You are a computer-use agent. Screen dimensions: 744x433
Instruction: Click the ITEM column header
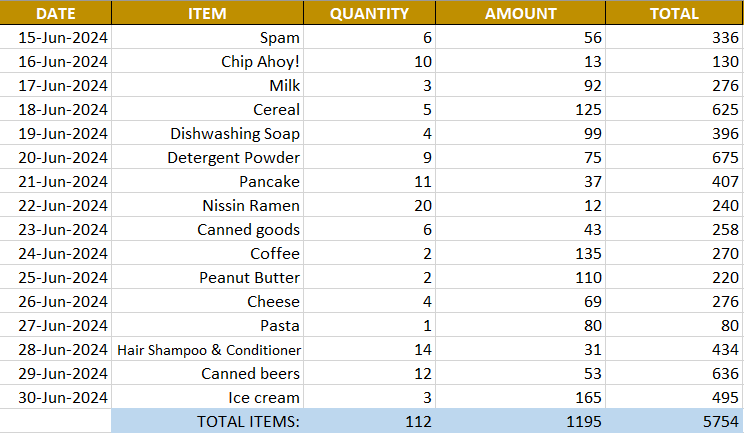coord(207,13)
